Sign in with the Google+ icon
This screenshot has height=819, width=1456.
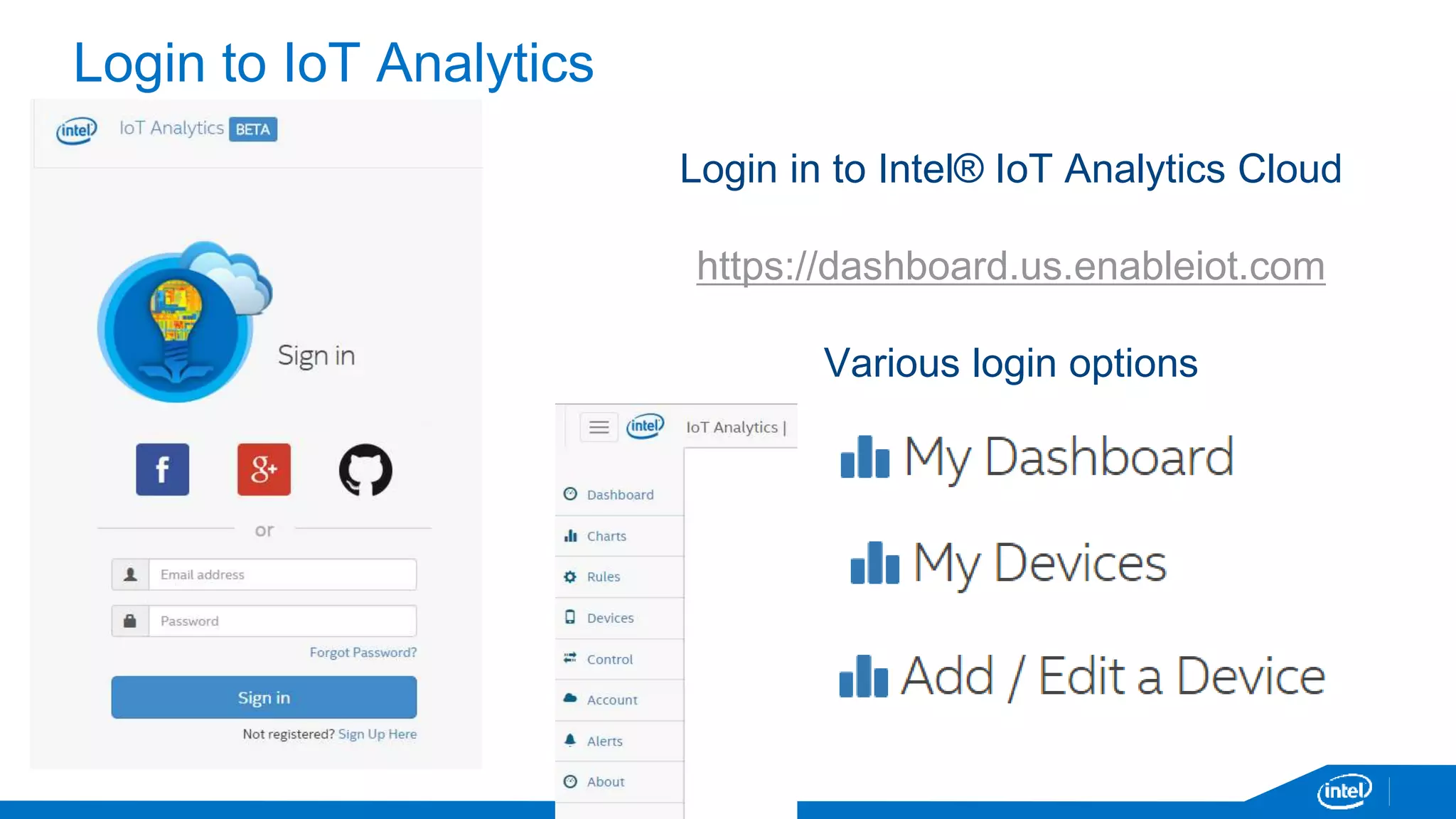(x=264, y=469)
